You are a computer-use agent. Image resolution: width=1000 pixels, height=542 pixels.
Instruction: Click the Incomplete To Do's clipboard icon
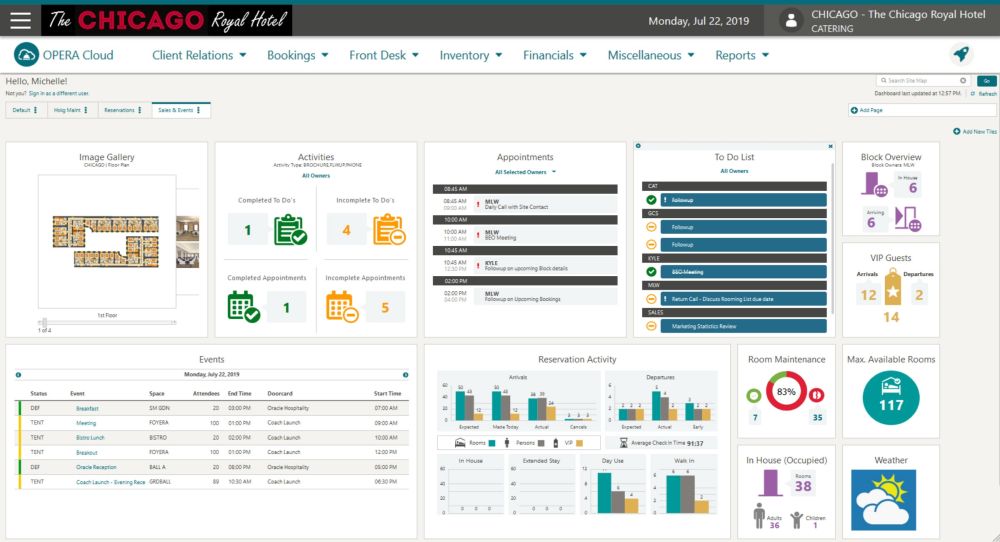[389, 230]
